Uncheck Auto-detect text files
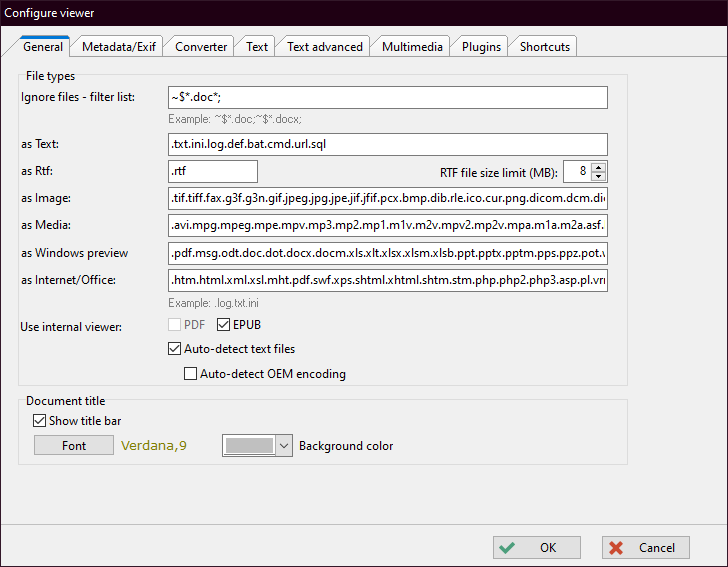The width and height of the screenshot is (728, 567). (175, 350)
